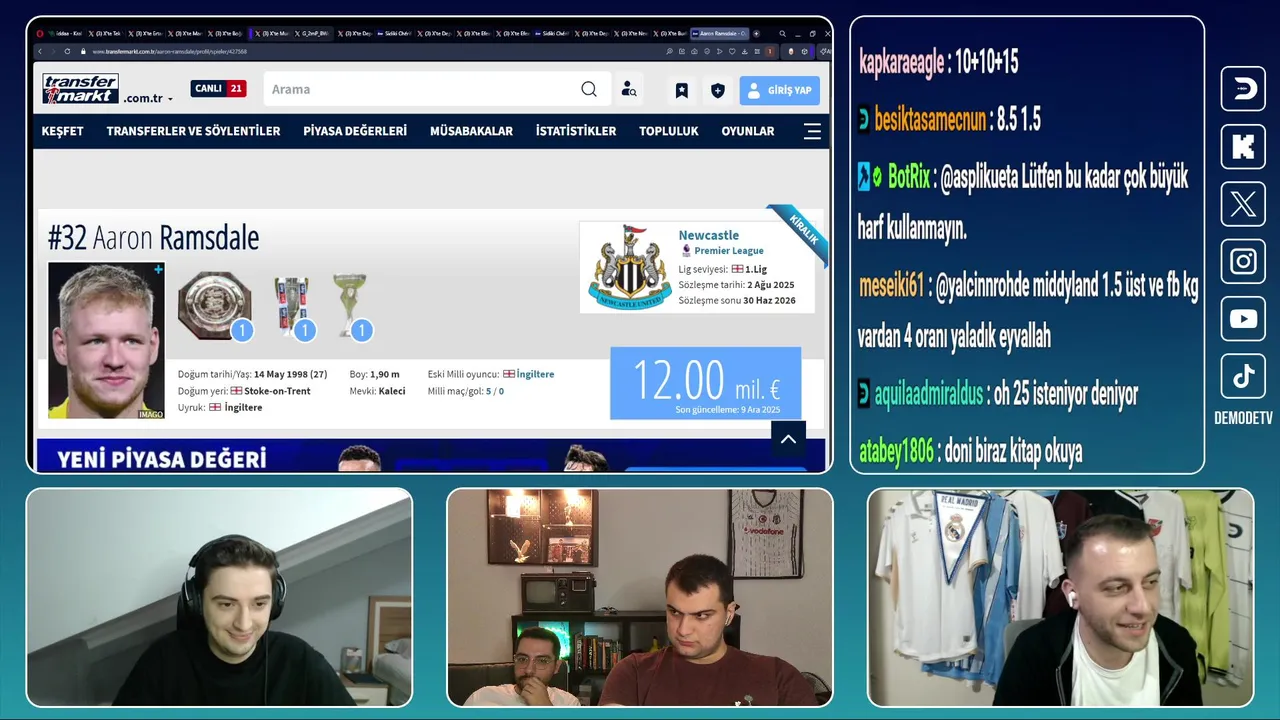Click chat username meseiki61
1280x720 pixels.
click(891, 286)
